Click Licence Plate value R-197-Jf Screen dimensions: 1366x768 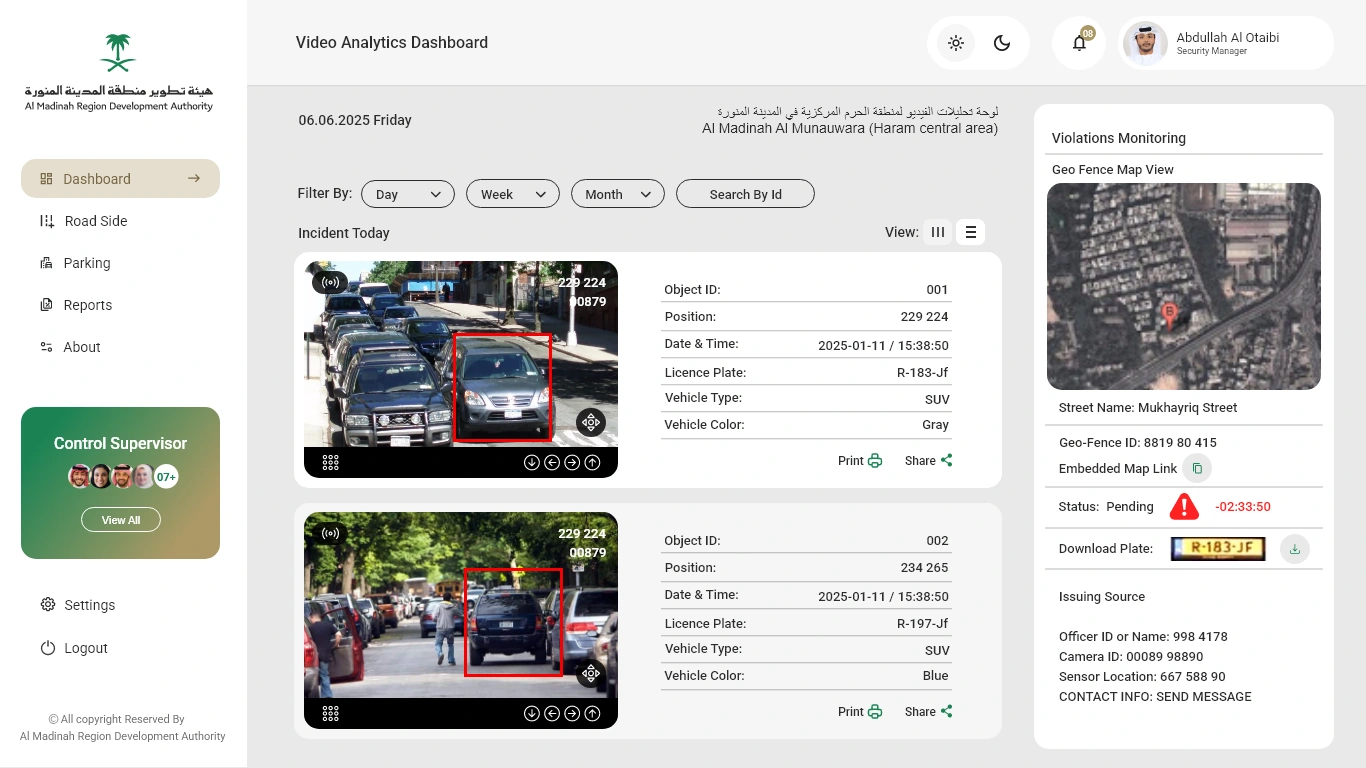tap(922, 623)
